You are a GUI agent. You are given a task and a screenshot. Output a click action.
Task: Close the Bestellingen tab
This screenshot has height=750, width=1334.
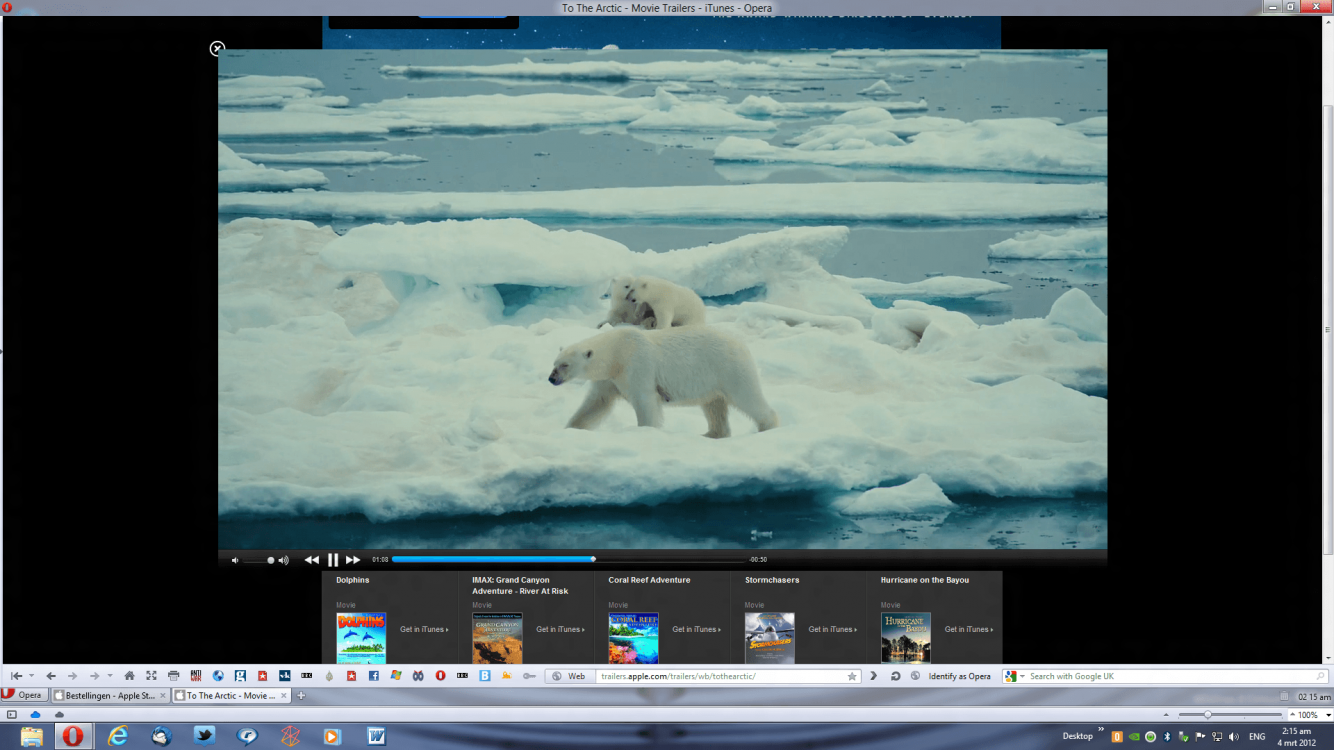coord(162,695)
